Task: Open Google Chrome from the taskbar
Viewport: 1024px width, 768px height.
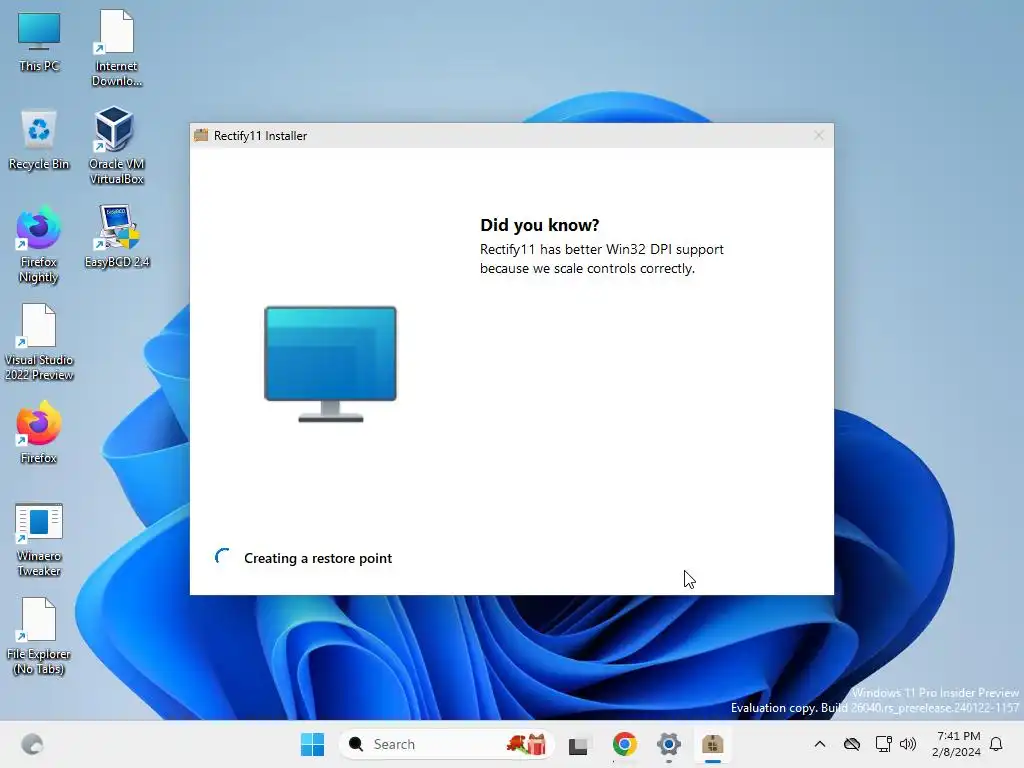Action: pos(624,744)
